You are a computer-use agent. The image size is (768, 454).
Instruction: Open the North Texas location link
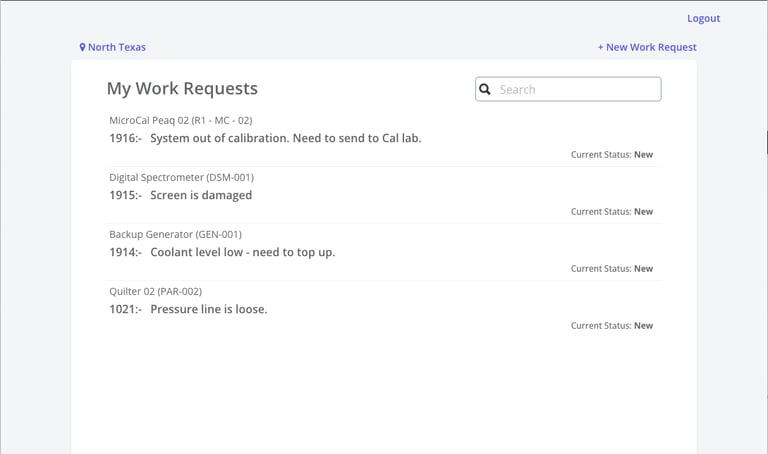point(113,48)
